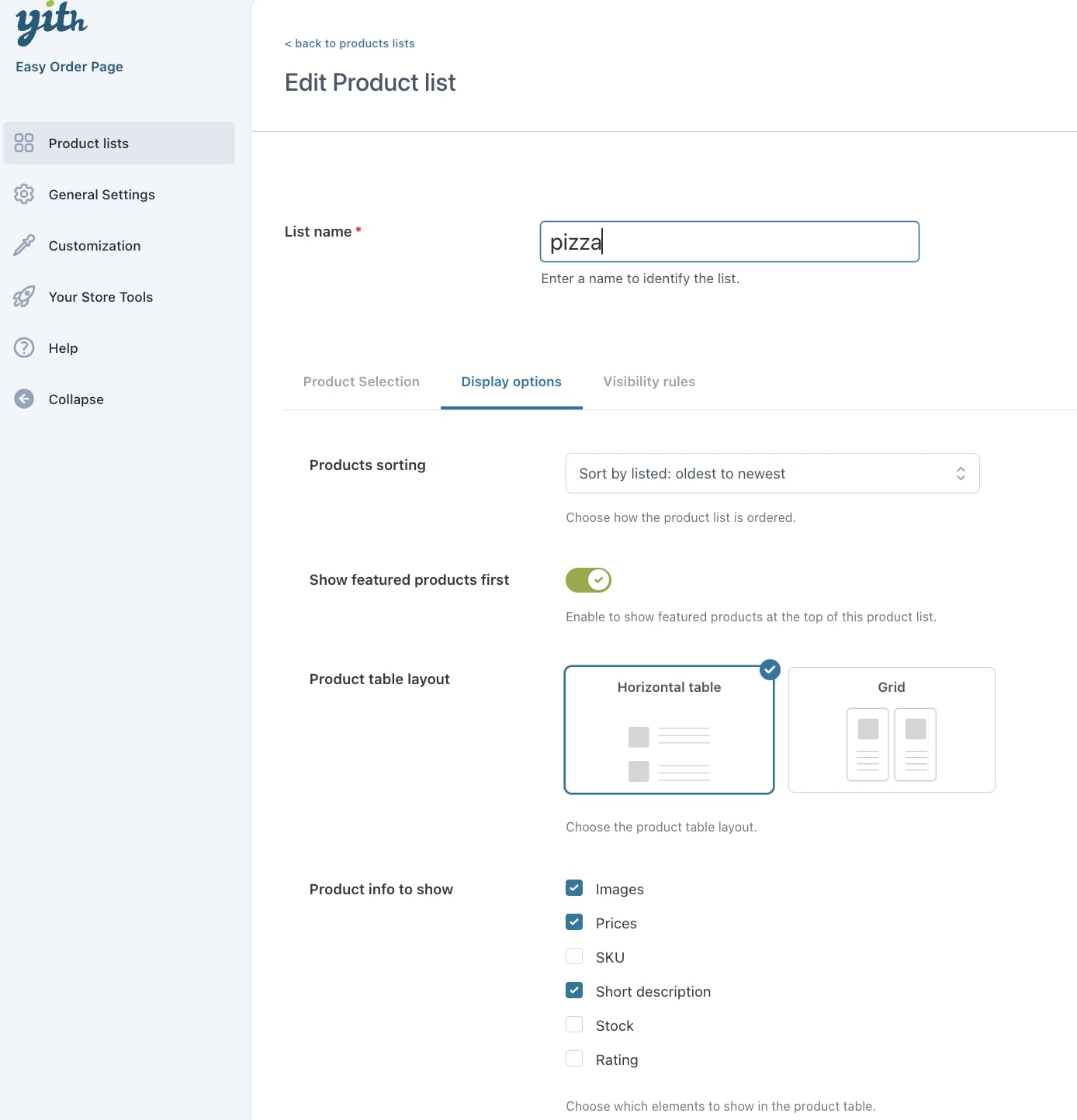Click the Product table layout label

[x=379, y=679]
